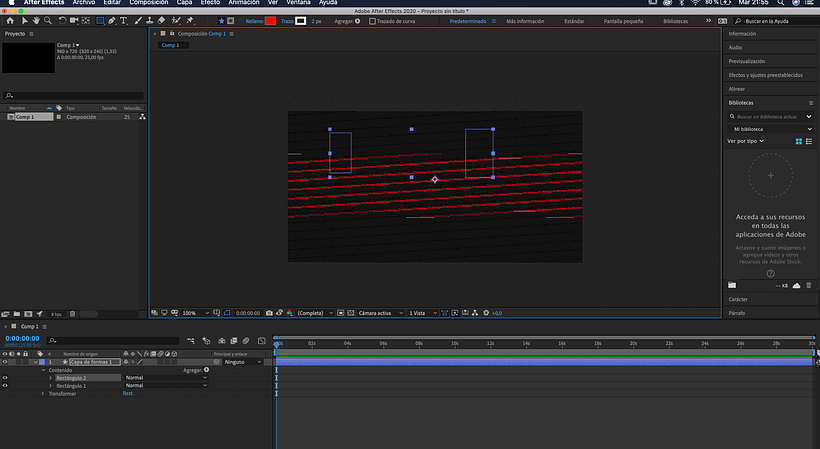Viewport: 820px width, 449px height.
Task: Select the Type text tool
Action: [x=123, y=21]
